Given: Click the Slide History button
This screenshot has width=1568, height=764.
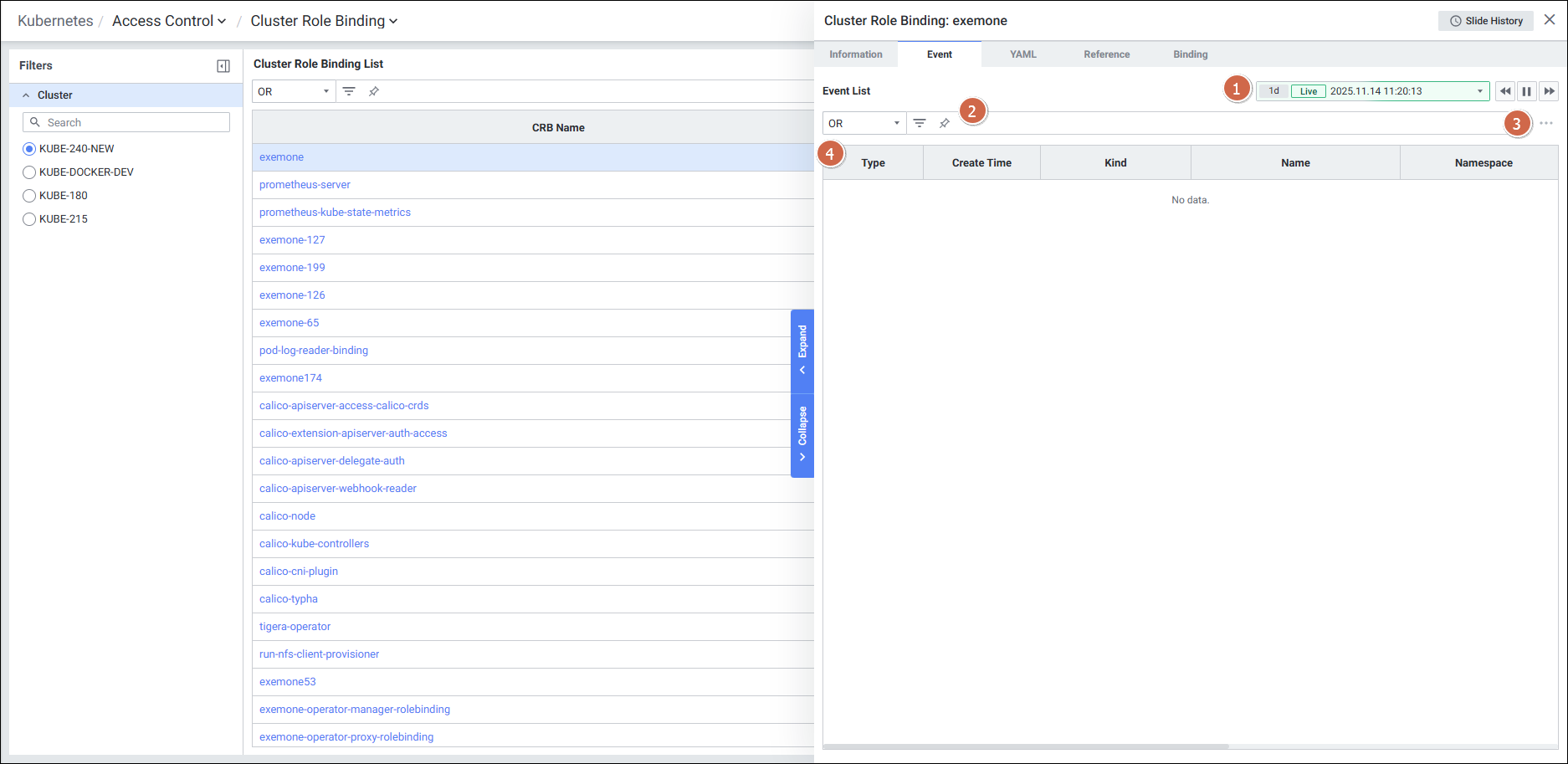Looking at the screenshot, I should click(x=1486, y=21).
